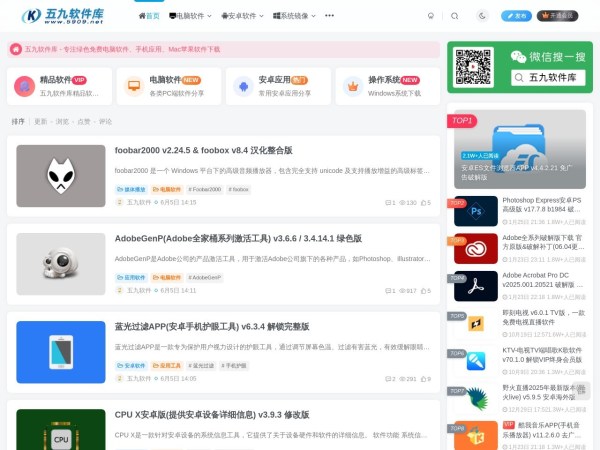Open Photoshop Express icon in top list
The image size is (600, 450).
476,211
